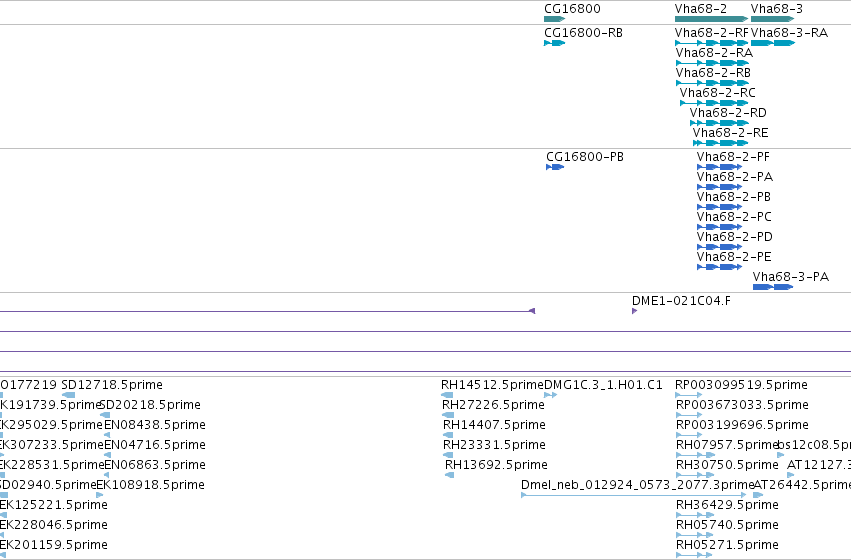Image resolution: width=851 pixels, height=560 pixels.
Task: Choose protein Vha68-2-PE
Action: coord(734,258)
